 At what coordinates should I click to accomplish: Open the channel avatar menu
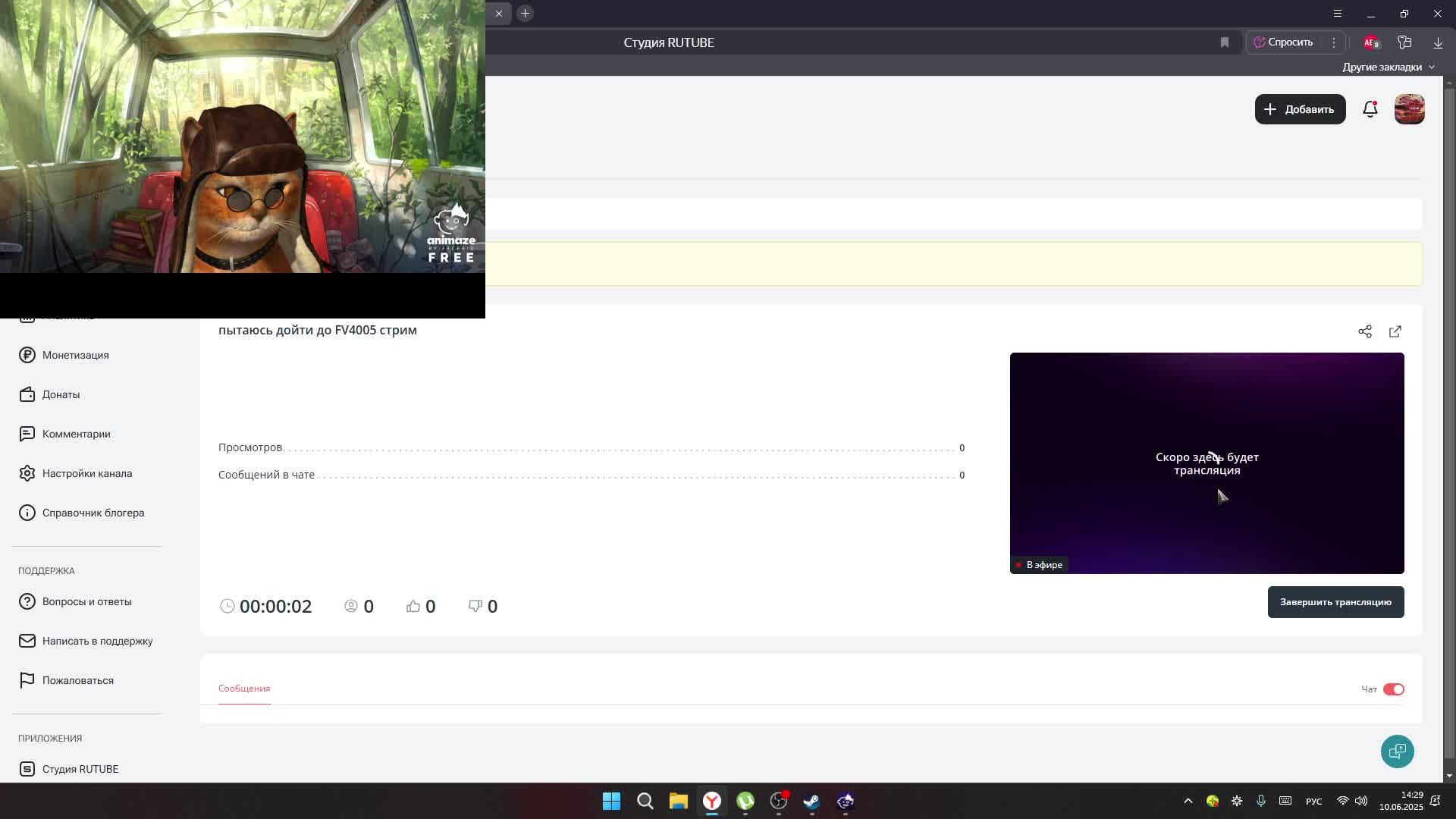(x=1410, y=109)
